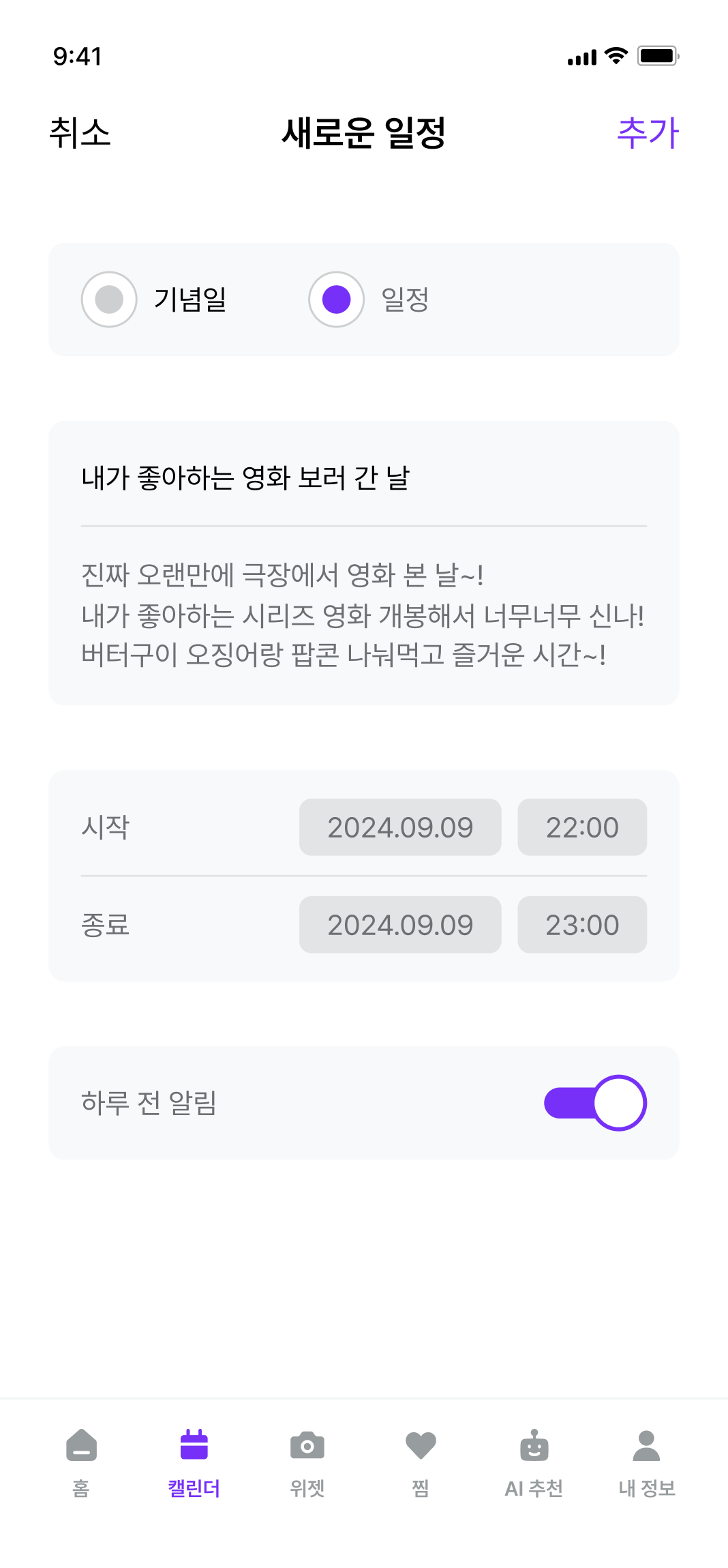Screen dimensions: 728x1568
Task: Select the 일정 radio button
Action: [x=336, y=299]
